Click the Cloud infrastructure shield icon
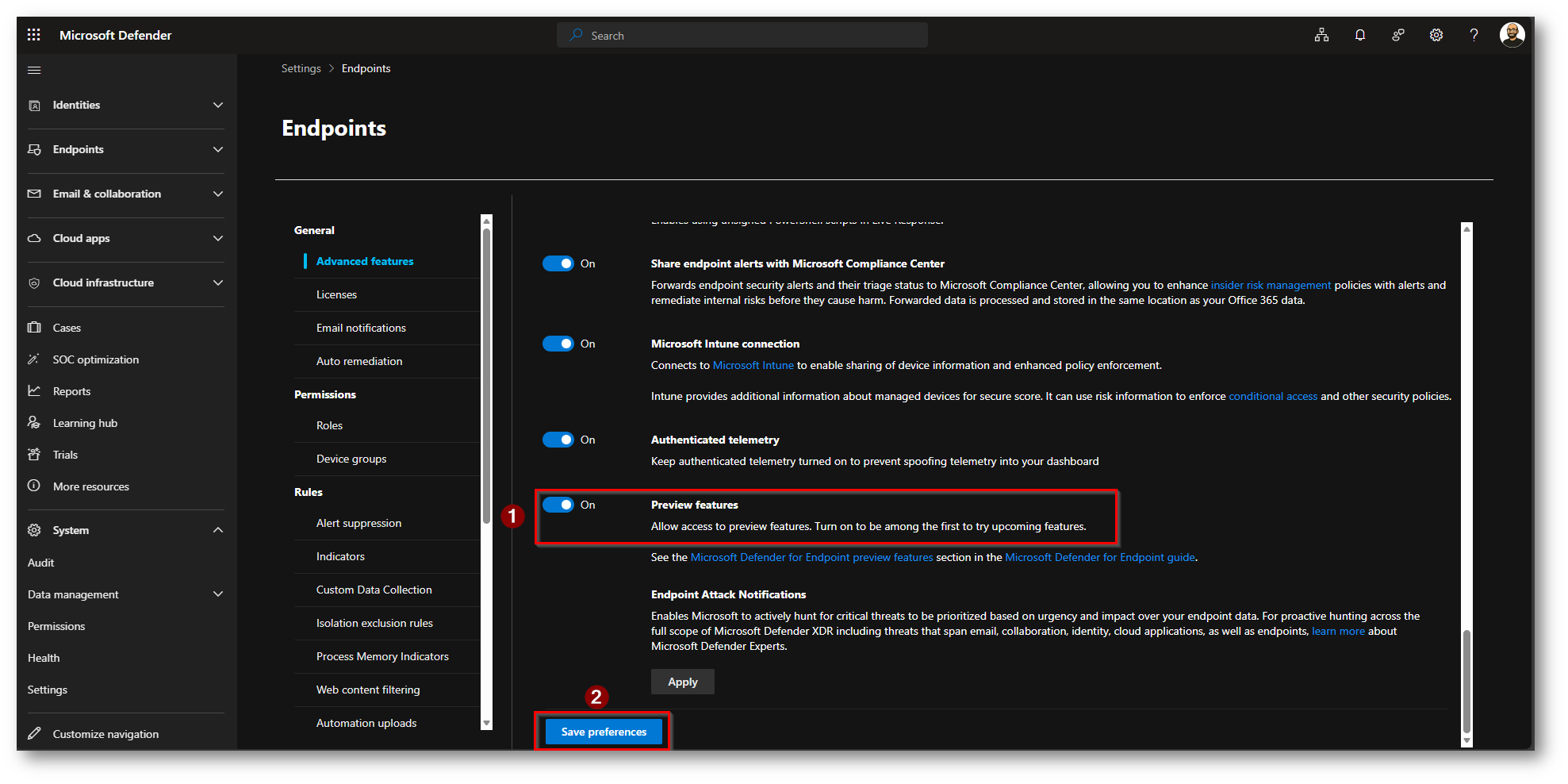 tap(34, 283)
